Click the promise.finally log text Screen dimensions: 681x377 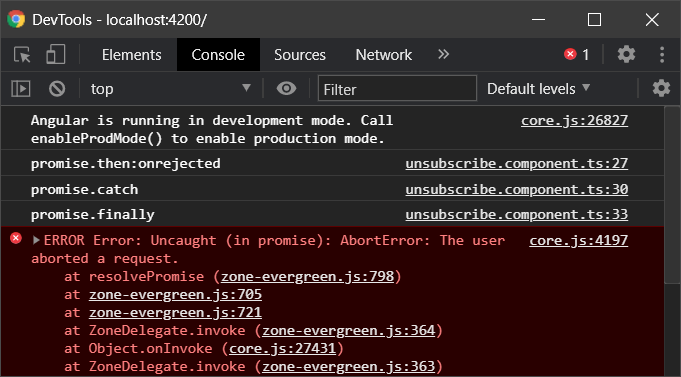(93, 215)
